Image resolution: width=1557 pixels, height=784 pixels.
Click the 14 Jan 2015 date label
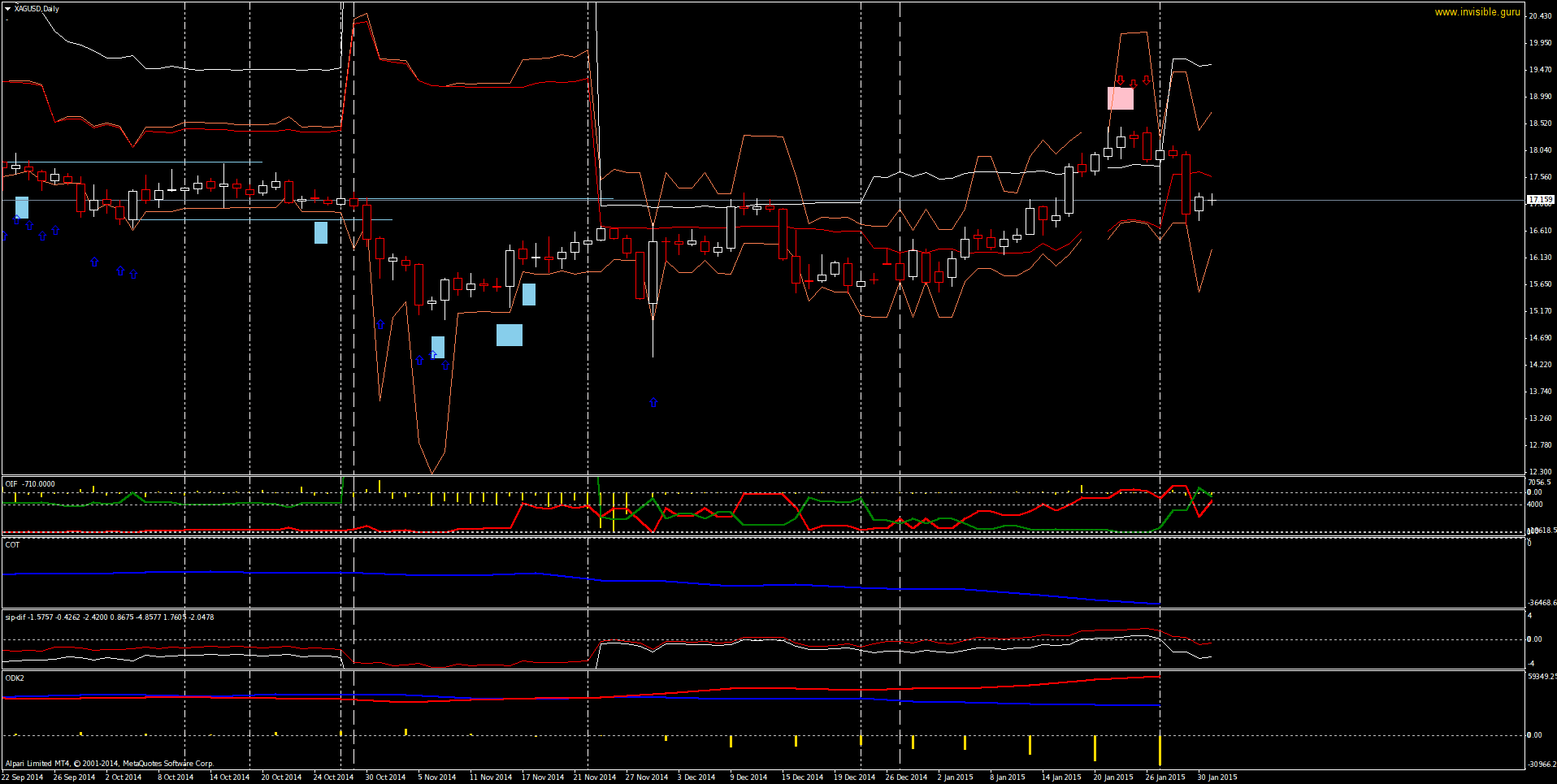coord(1061,778)
